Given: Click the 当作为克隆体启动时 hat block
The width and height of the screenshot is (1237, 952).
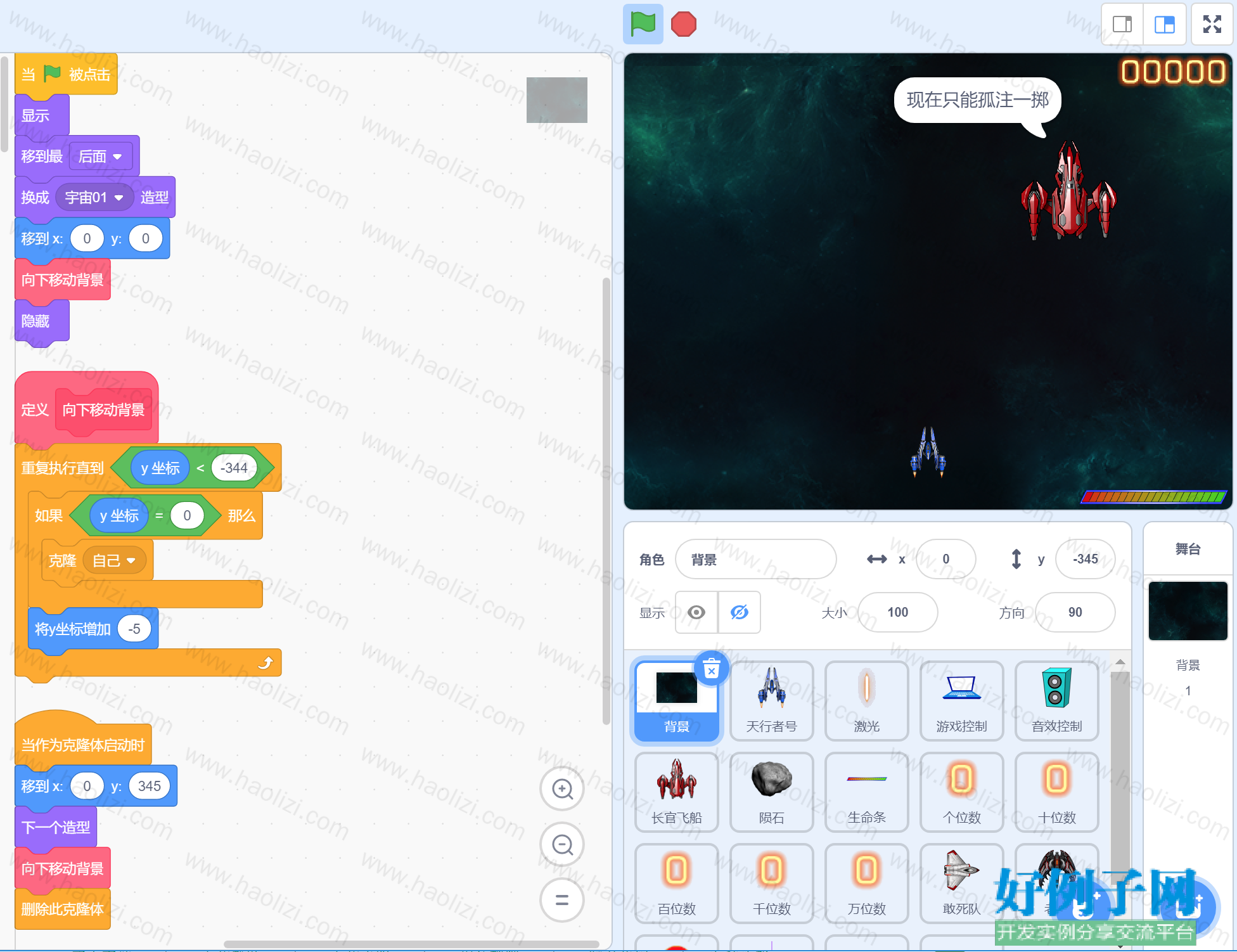Looking at the screenshot, I should coord(83,744).
